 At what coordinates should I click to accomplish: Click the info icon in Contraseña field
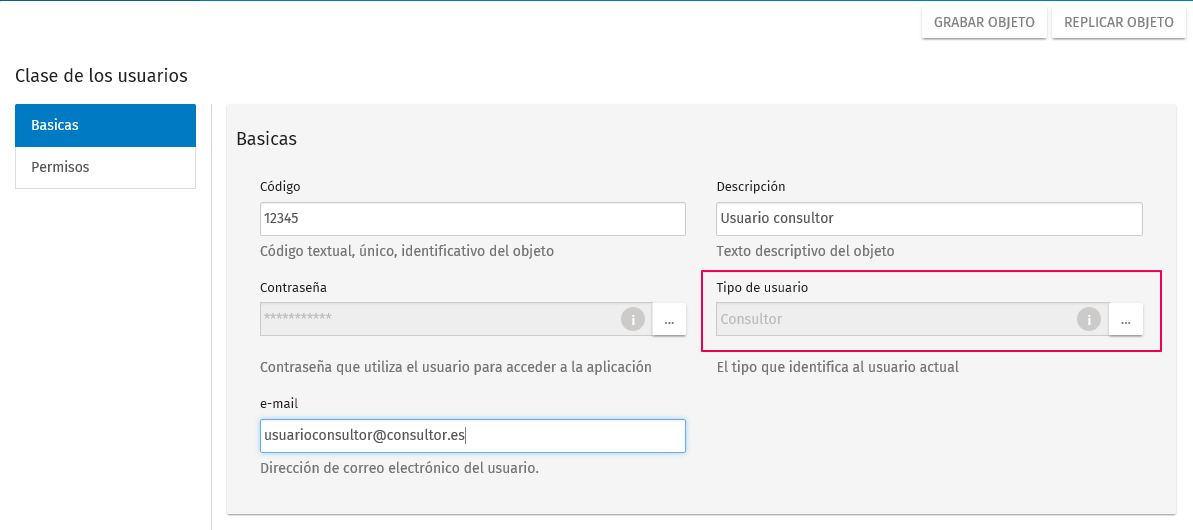click(x=632, y=319)
